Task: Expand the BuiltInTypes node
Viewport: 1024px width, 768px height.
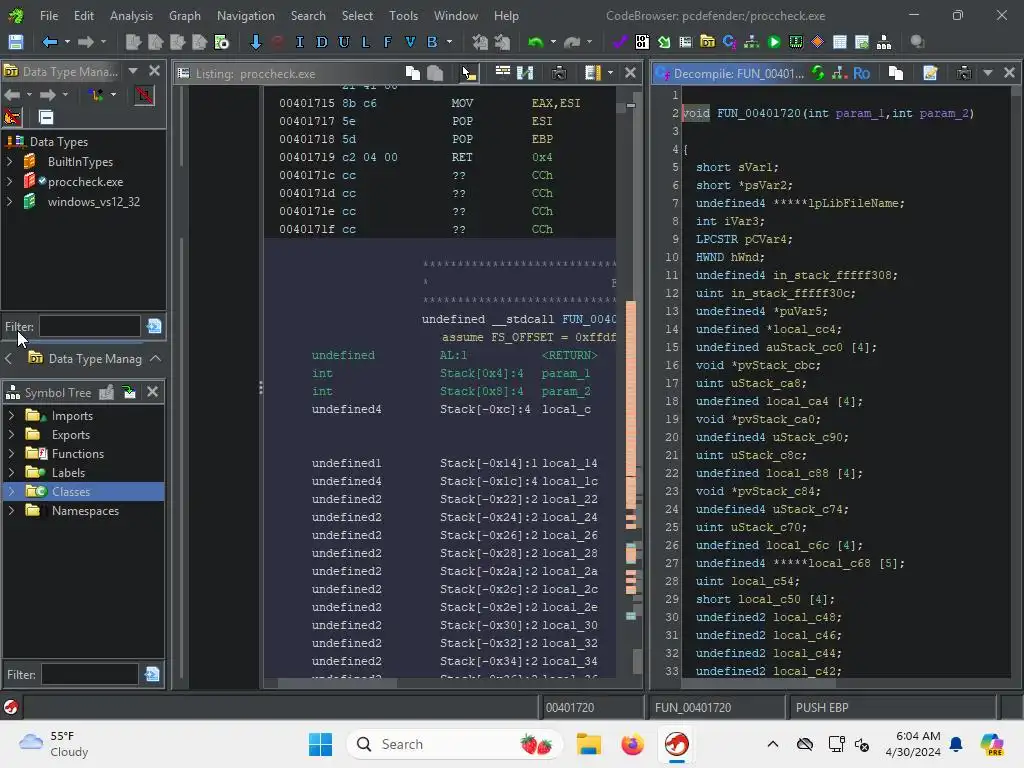Action: click(10, 162)
